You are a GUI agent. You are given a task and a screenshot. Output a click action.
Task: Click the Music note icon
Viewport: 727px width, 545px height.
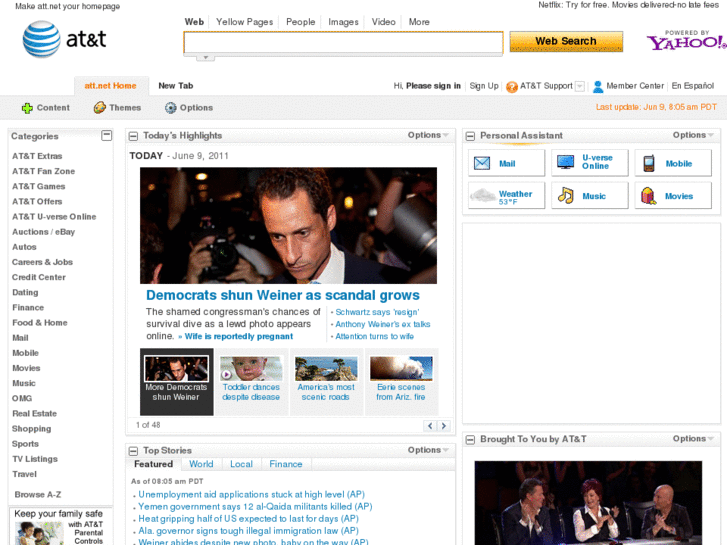565,195
